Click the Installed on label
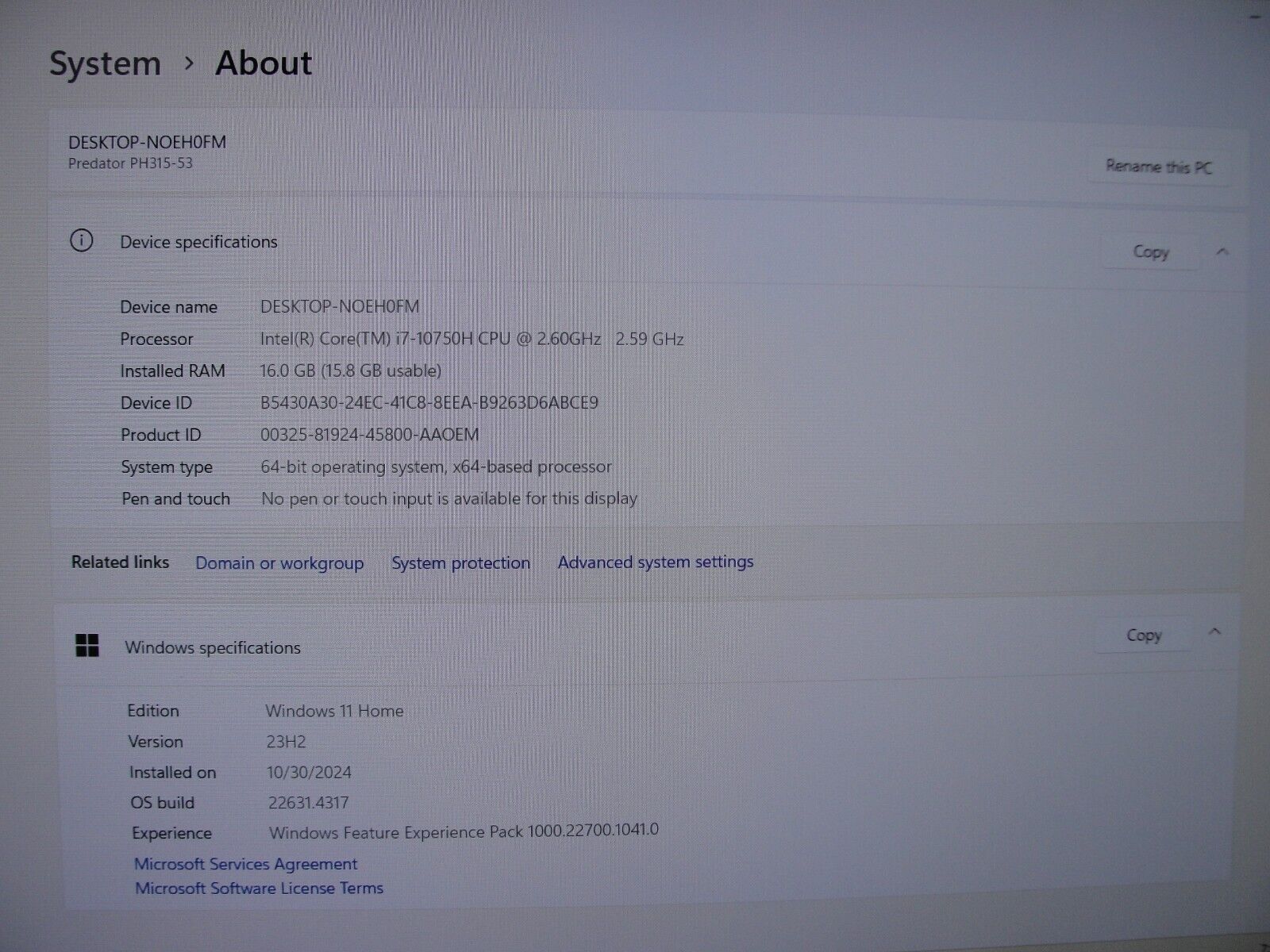This screenshot has width=1270, height=952. tap(172, 772)
